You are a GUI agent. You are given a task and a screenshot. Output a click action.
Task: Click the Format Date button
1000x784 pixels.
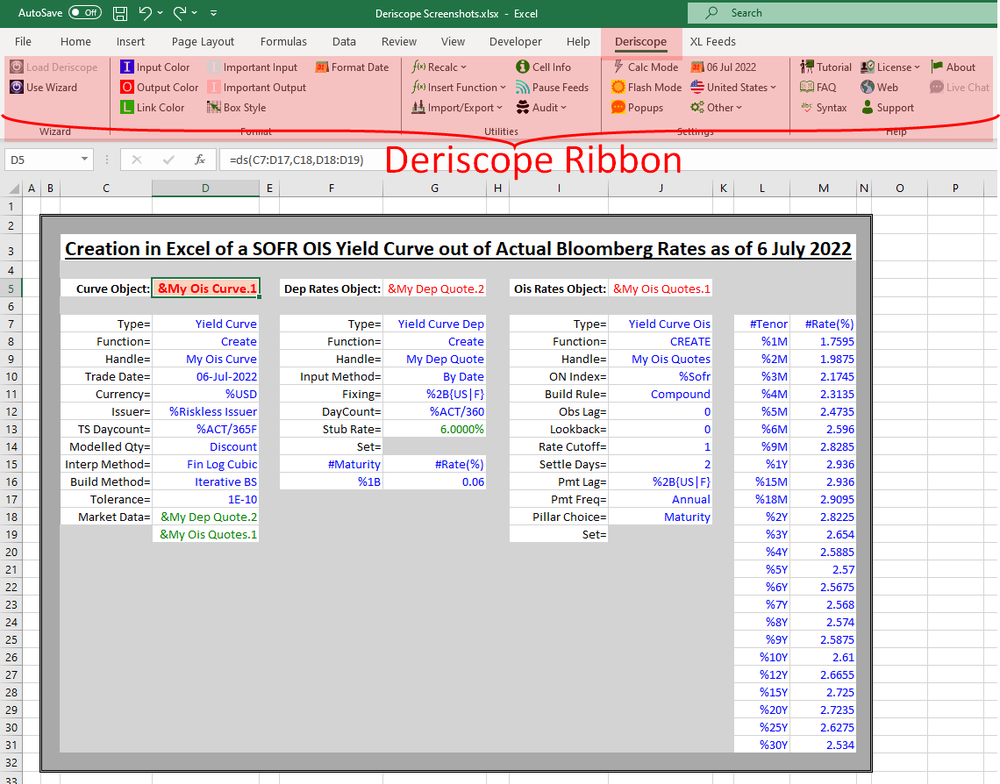point(352,67)
